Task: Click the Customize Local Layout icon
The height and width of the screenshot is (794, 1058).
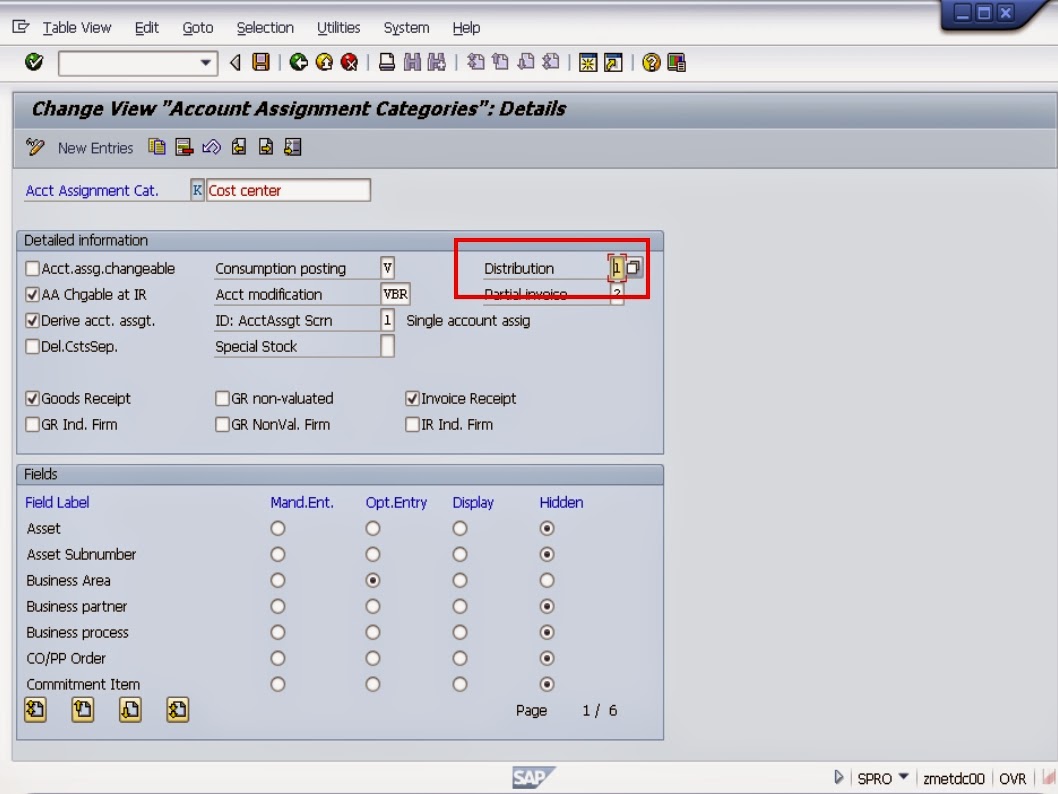Action: 676,63
